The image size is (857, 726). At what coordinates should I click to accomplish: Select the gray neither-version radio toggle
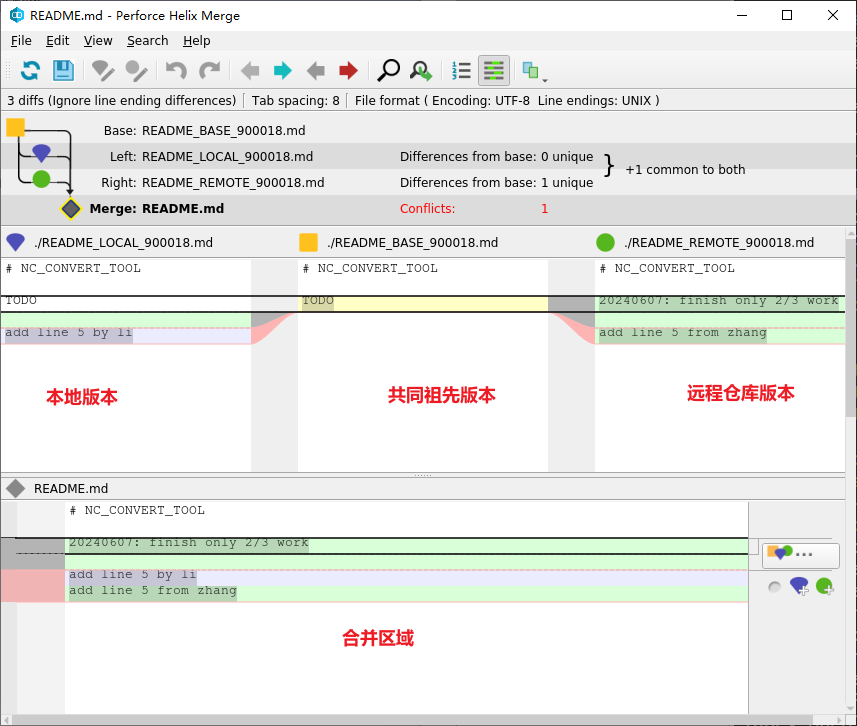[774, 588]
